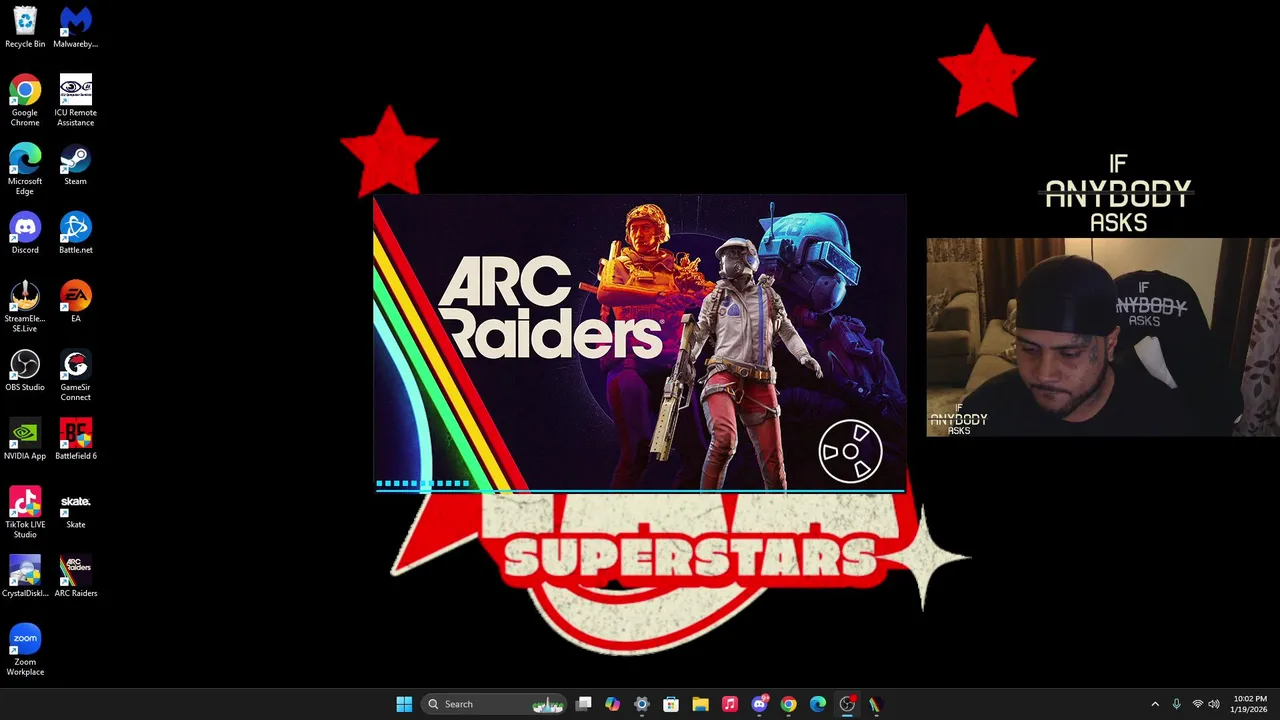
Task: Switch to Chrome in the taskbar
Action: click(788, 704)
